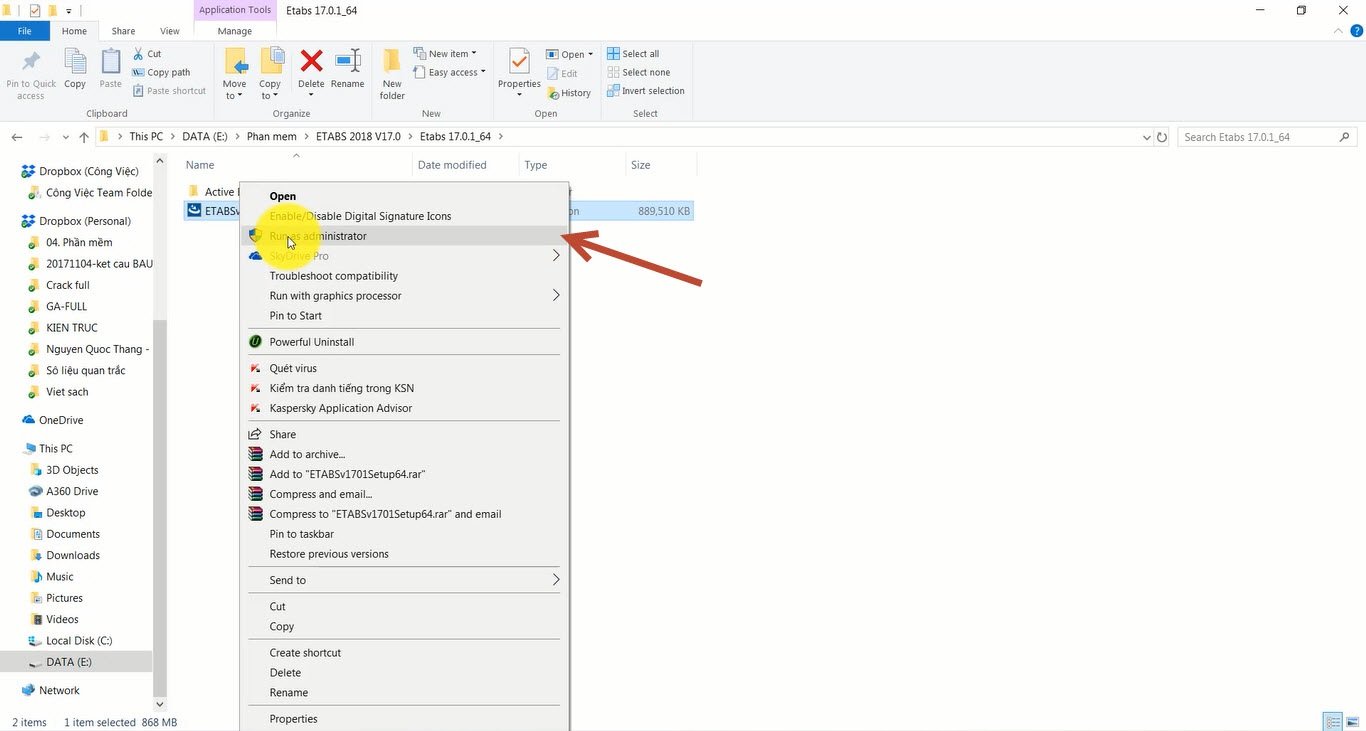Open the A360 Drive in the navigation pane
This screenshot has width=1366, height=731.
pos(72,492)
